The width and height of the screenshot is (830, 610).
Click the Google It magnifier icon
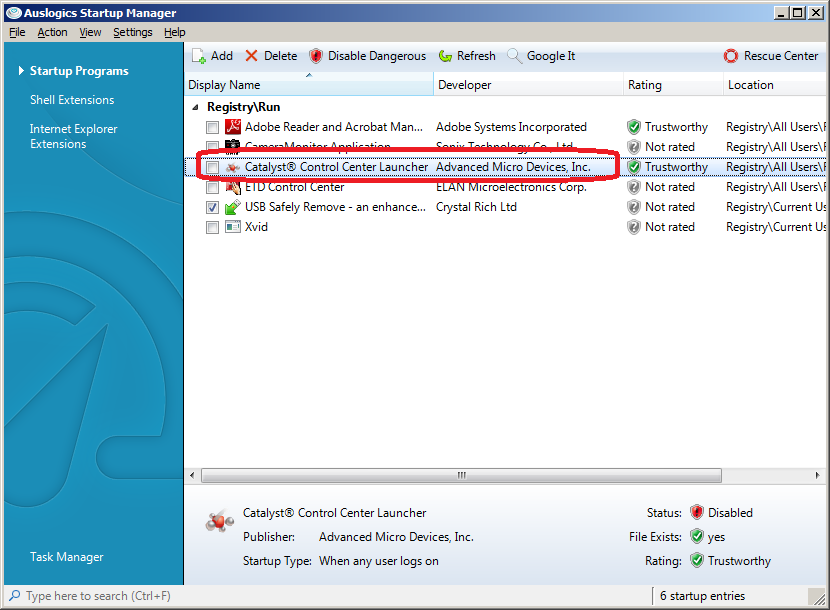[x=514, y=56]
